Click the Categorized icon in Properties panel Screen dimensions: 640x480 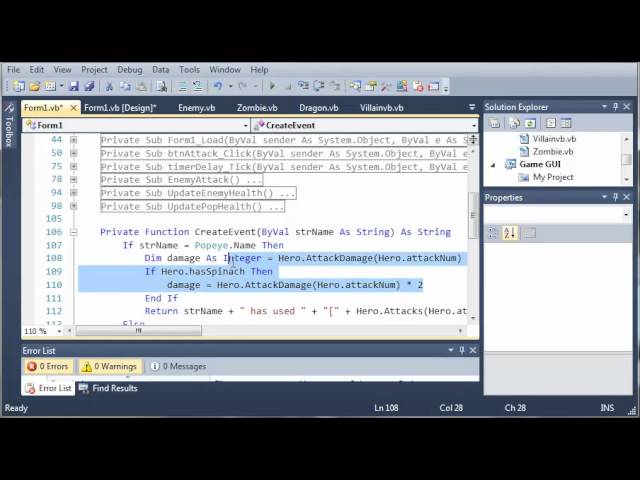click(x=493, y=233)
